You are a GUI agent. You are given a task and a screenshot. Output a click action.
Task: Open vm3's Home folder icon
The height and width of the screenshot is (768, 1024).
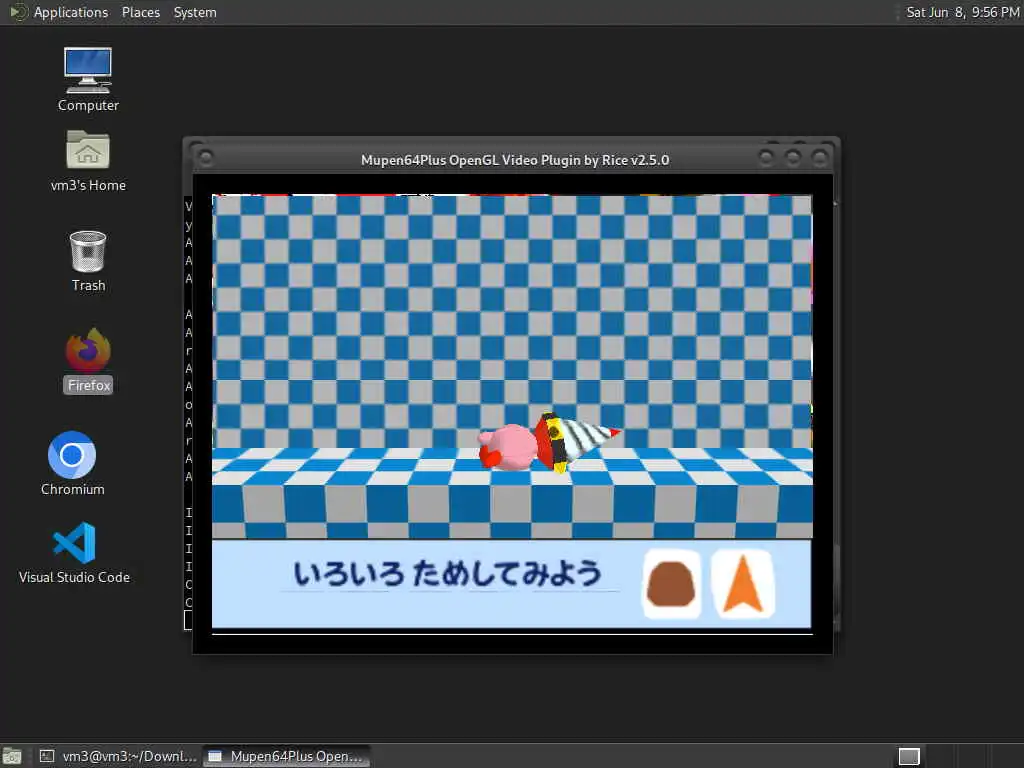point(88,161)
